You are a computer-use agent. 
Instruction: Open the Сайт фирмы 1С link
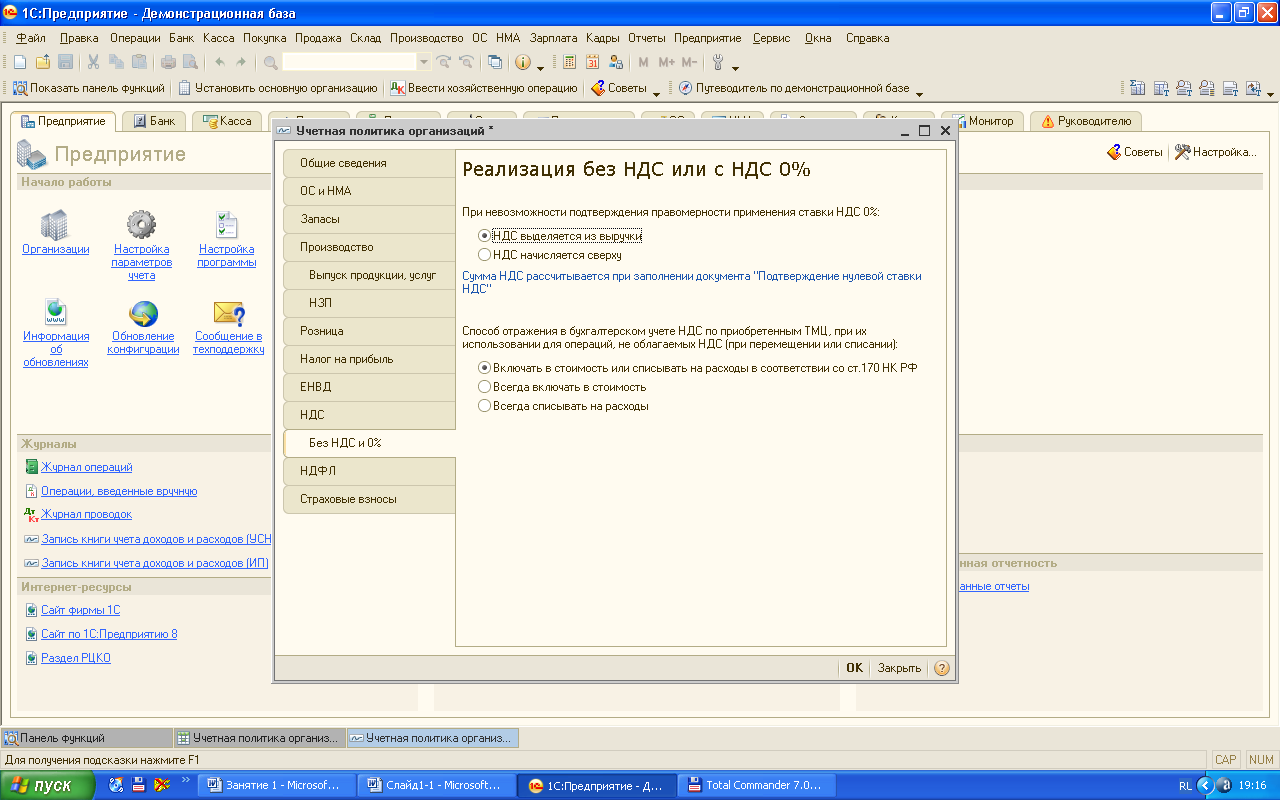click(x=80, y=610)
